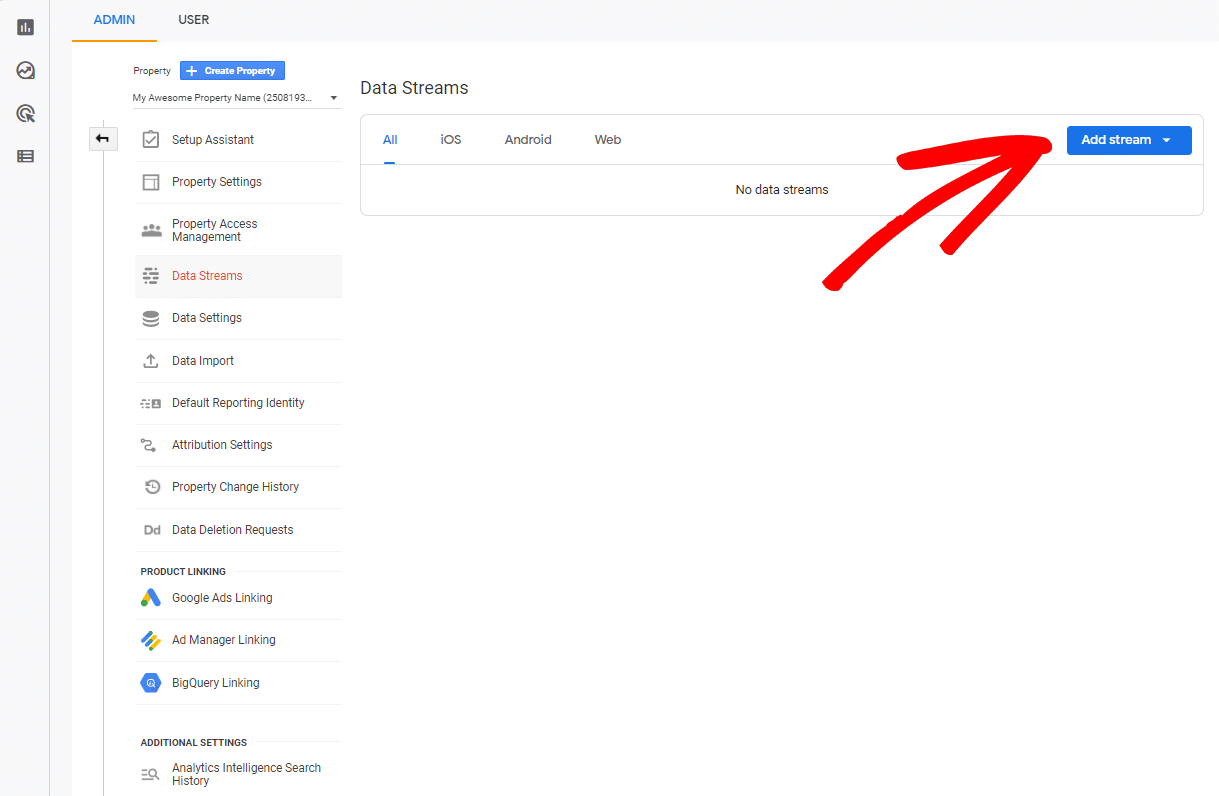Click the Setup Assistant checkbox icon
The image size is (1219, 796).
tap(151, 140)
